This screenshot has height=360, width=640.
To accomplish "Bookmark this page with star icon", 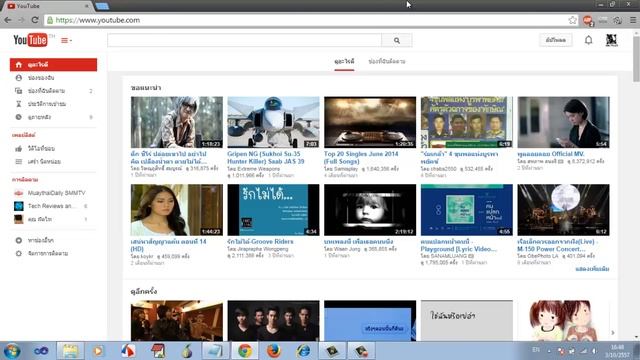I will coord(573,20).
